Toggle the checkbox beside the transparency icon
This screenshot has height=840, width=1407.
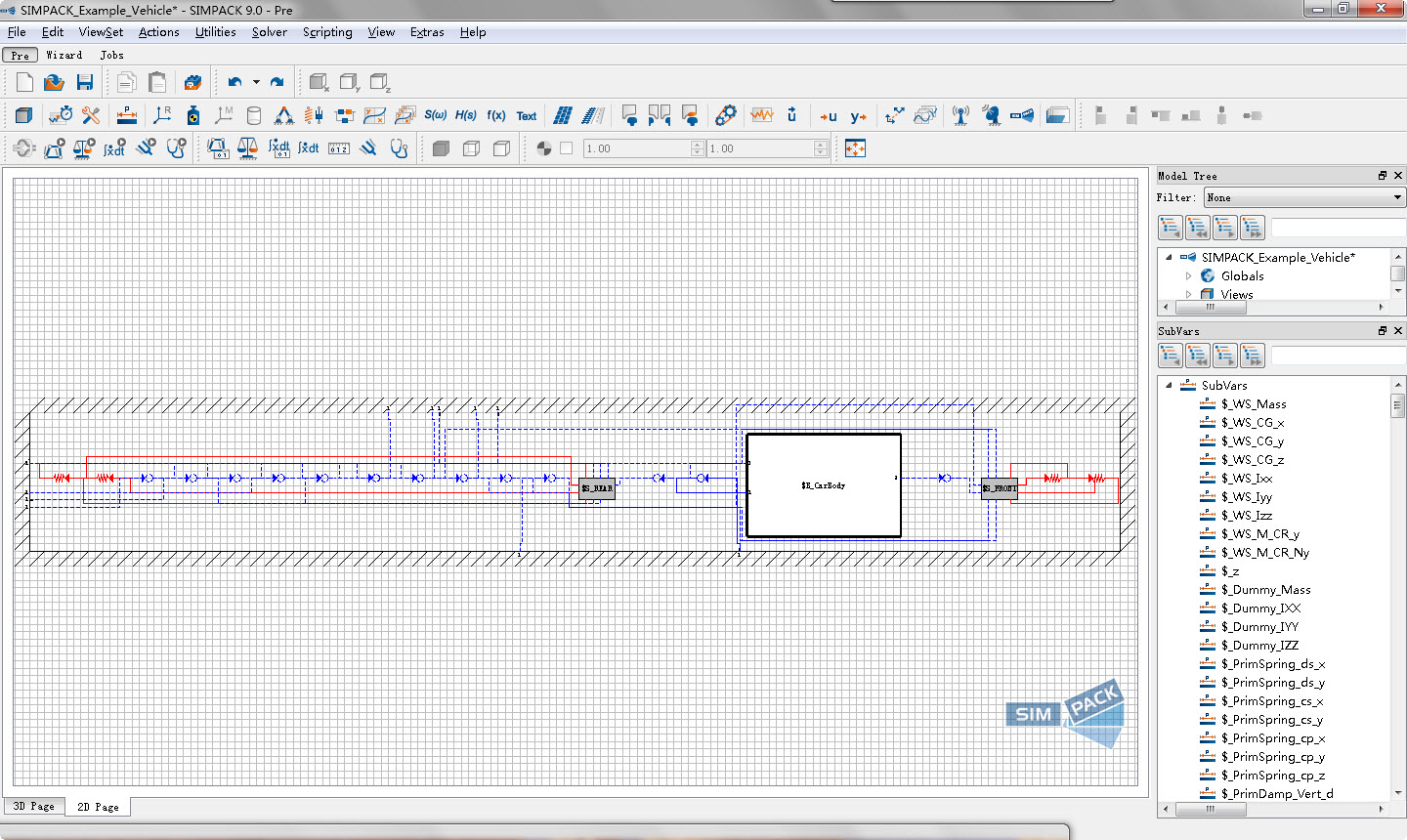click(567, 148)
